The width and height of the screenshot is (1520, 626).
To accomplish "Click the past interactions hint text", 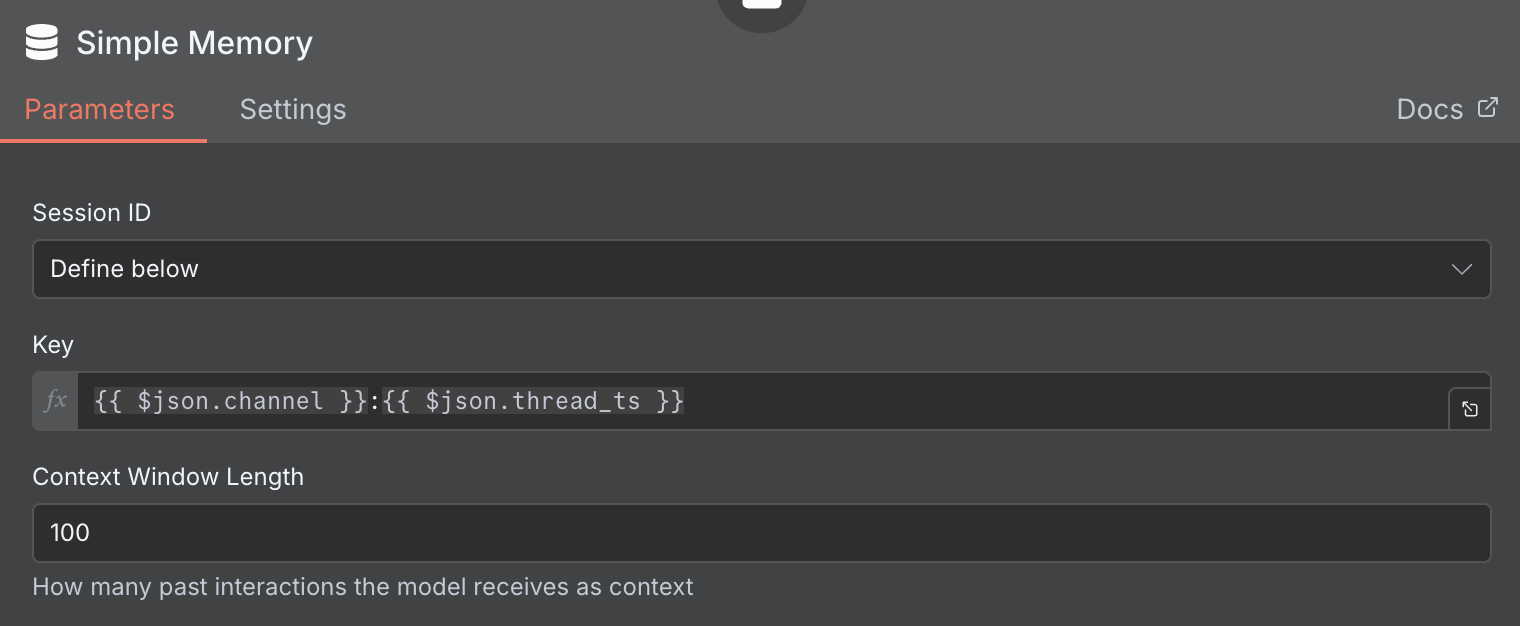I will pyautogui.click(x=362, y=587).
